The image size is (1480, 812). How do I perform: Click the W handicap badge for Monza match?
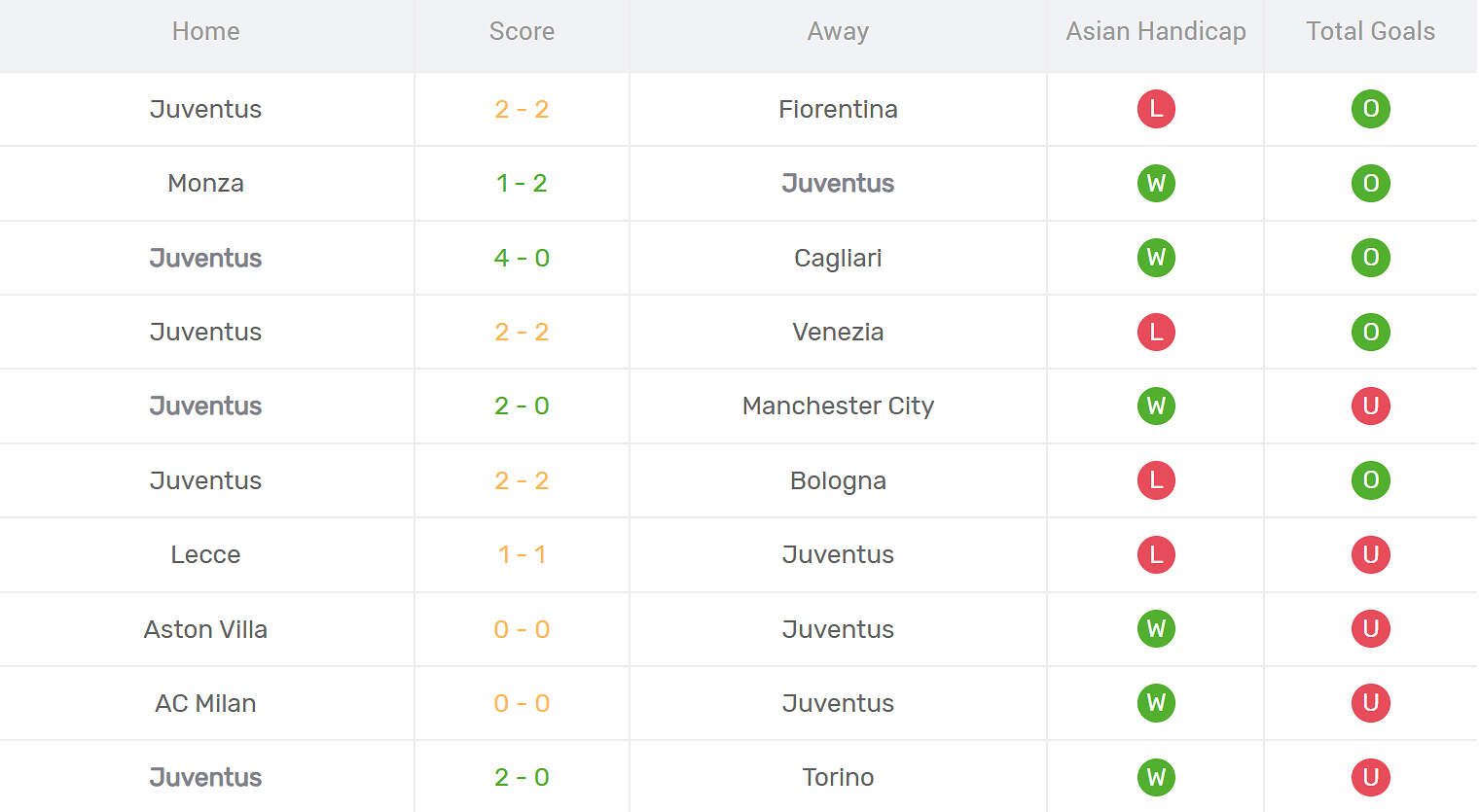click(x=1156, y=183)
